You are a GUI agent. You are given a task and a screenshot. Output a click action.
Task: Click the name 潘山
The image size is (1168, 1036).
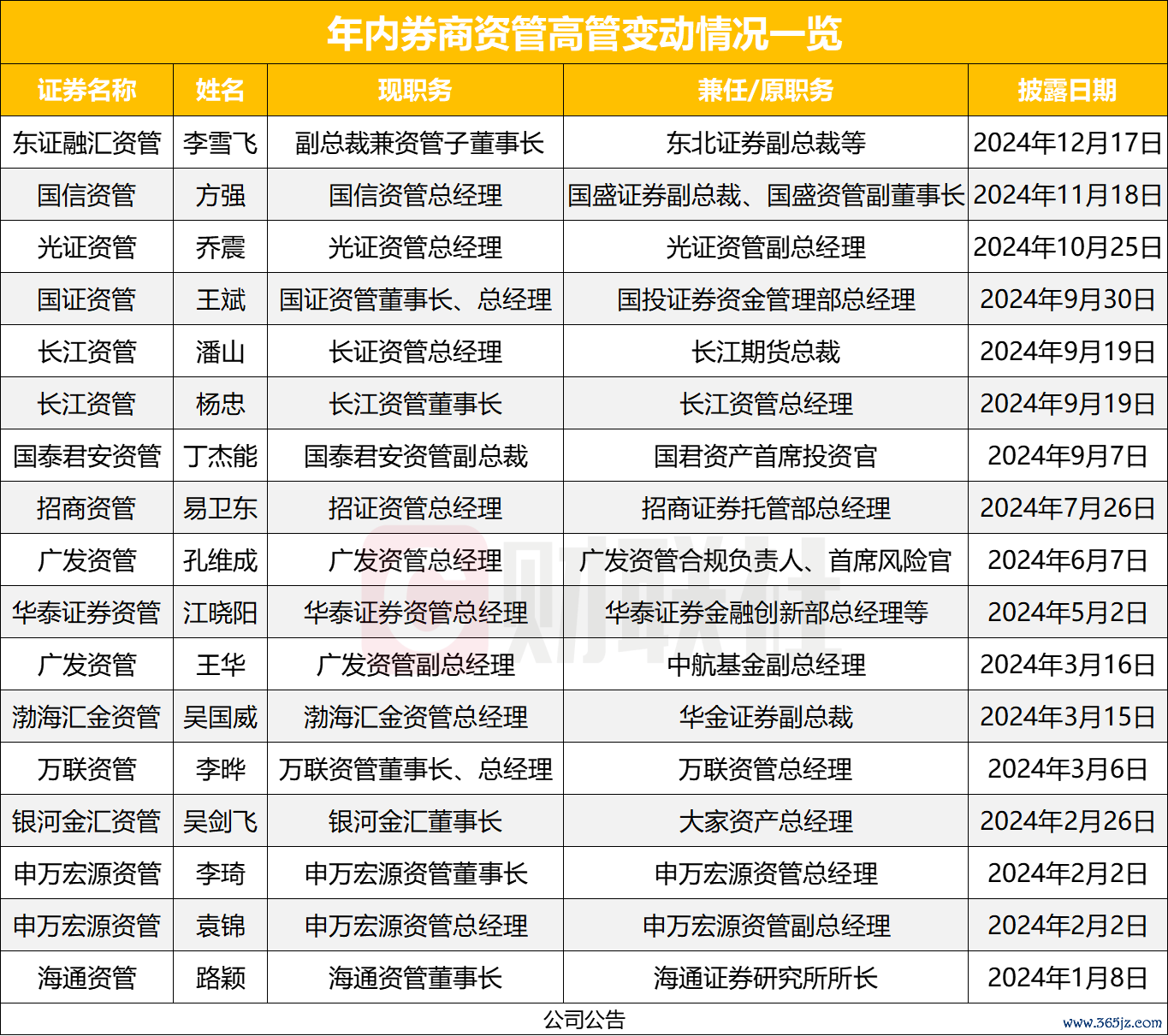[220, 352]
